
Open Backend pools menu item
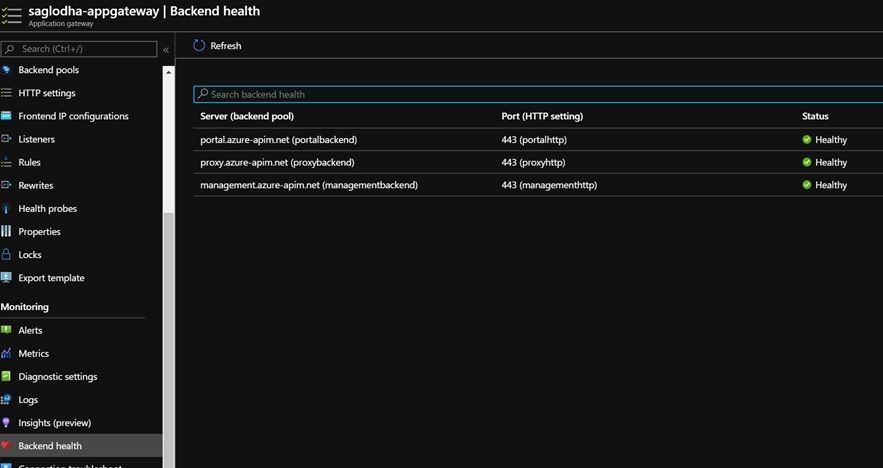[x=81, y=70]
